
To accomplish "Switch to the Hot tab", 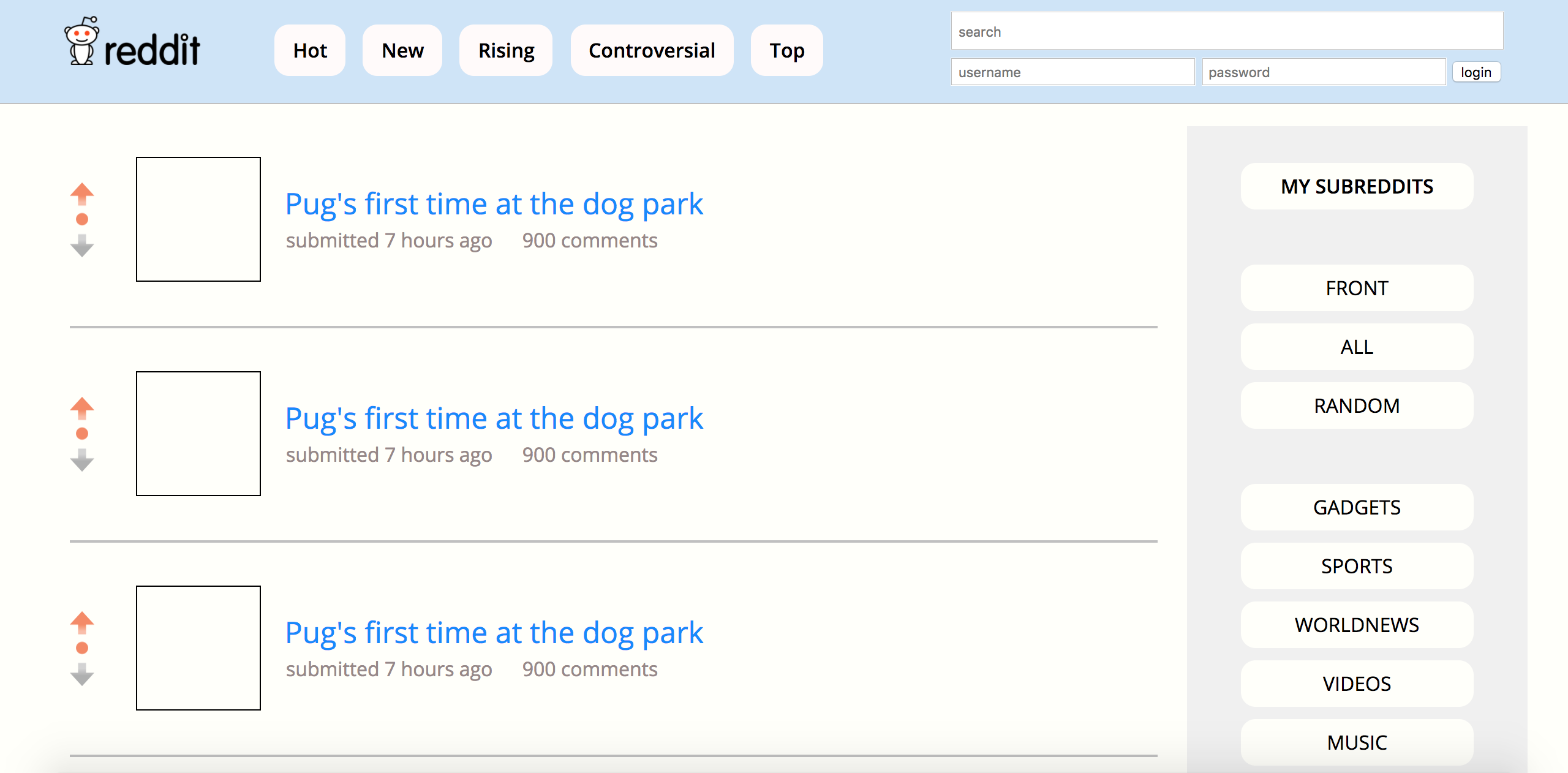I will (x=310, y=50).
